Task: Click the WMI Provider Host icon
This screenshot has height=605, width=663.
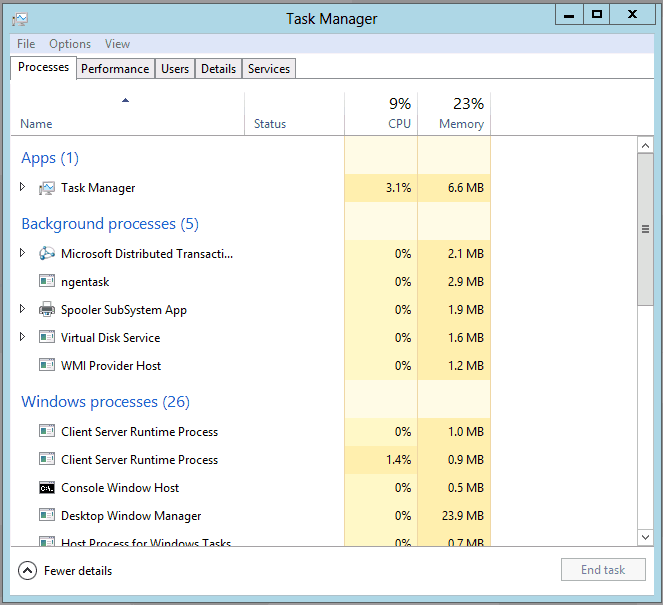Action: pos(47,366)
